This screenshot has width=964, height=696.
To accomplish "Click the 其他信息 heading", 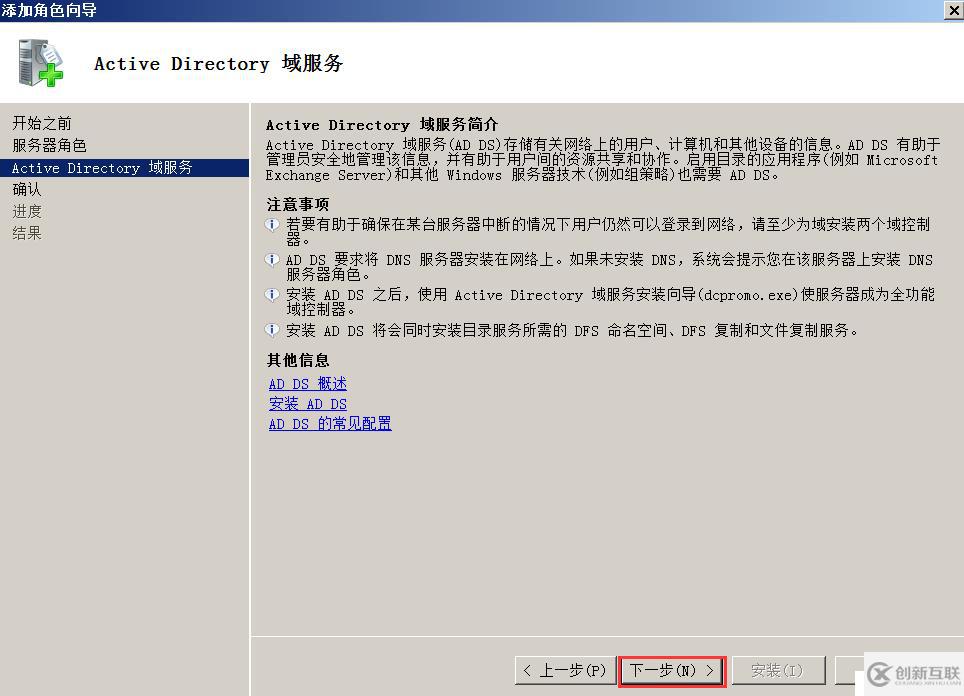I will coord(298,360).
